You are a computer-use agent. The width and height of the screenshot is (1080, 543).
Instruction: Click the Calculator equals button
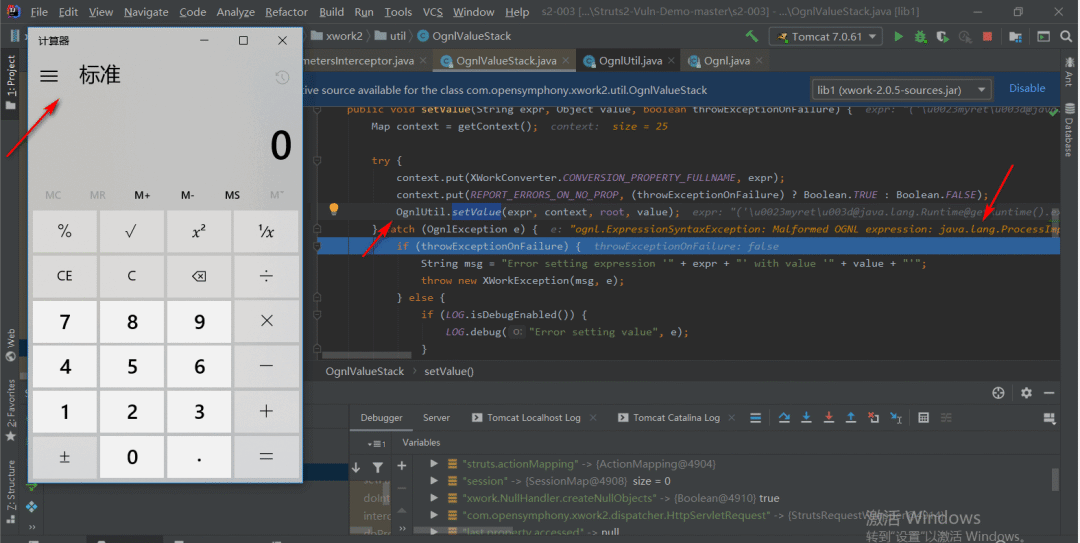pyautogui.click(x=266, y=456)
